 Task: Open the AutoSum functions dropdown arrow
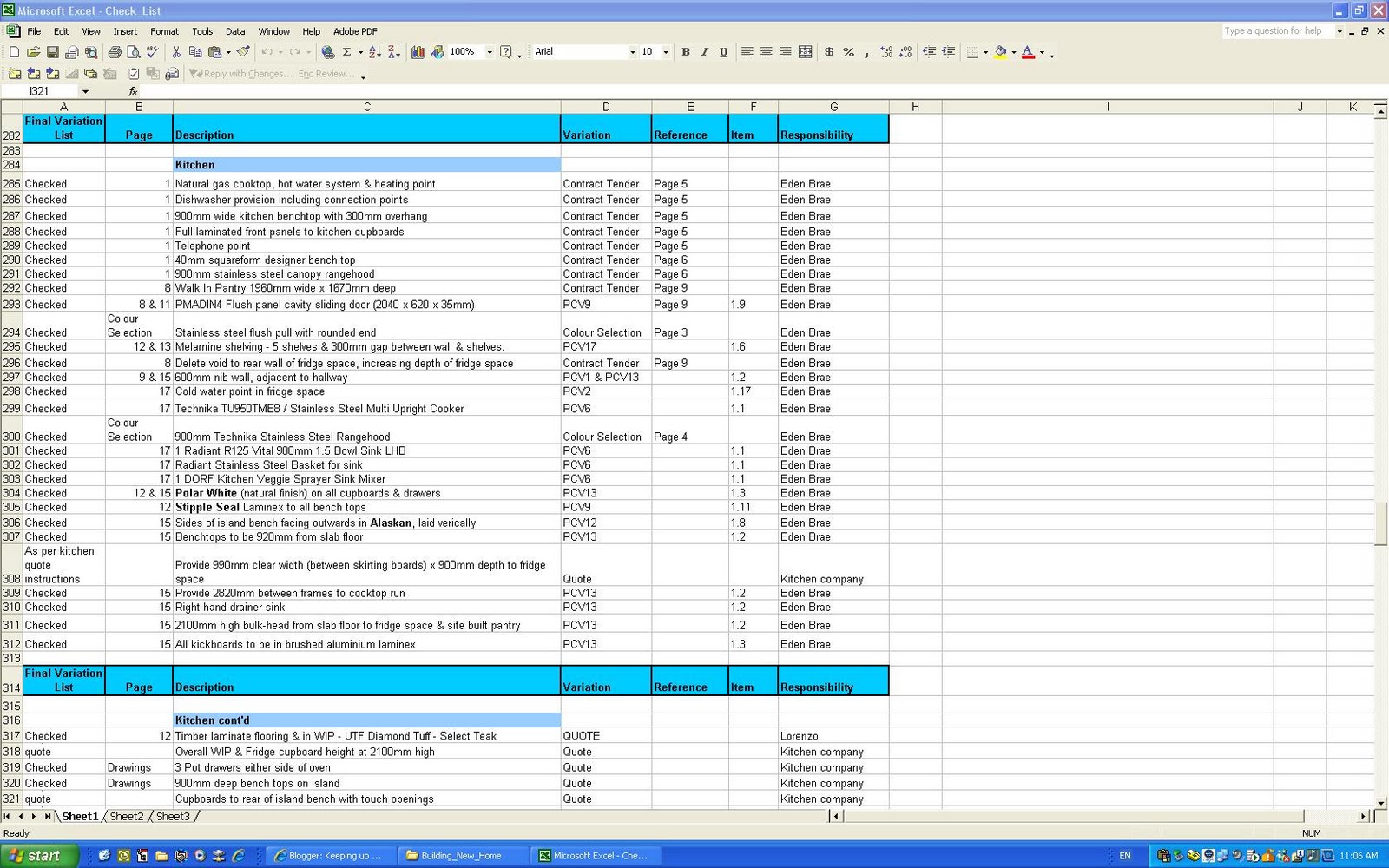click(360, 52)
